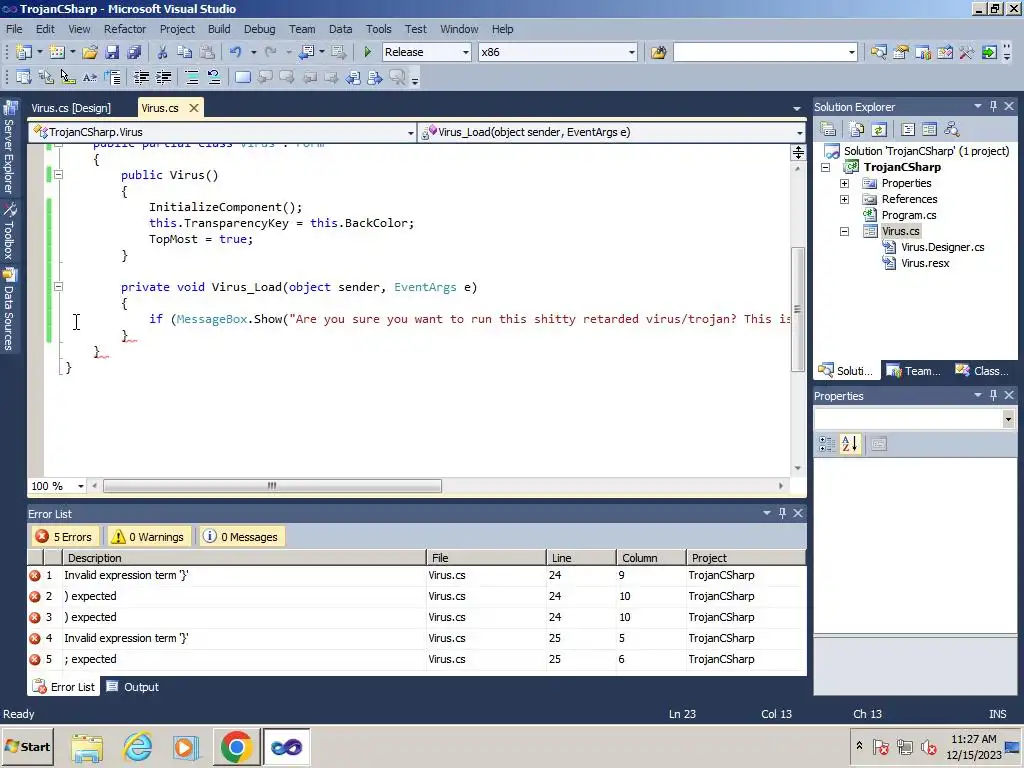Open the Release configuration dropdown

pos(466,52)
